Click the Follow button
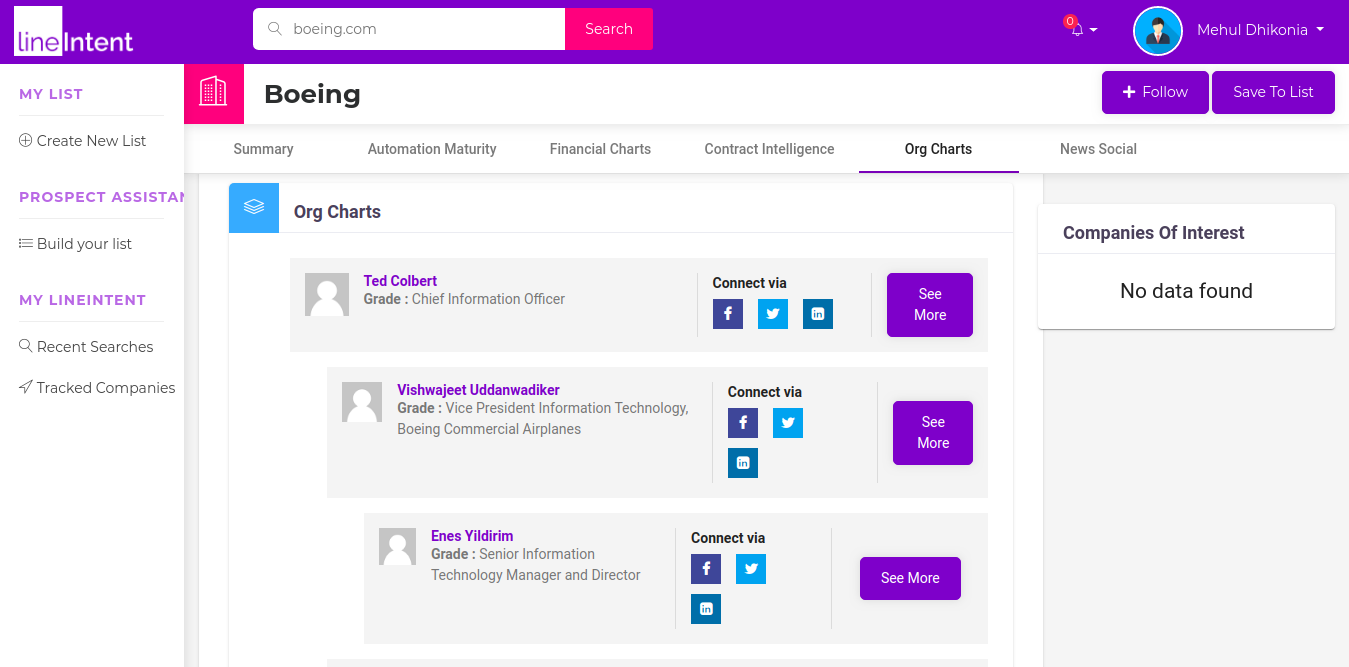This screenshot has height=667, width=1349. coord(1155,92)
